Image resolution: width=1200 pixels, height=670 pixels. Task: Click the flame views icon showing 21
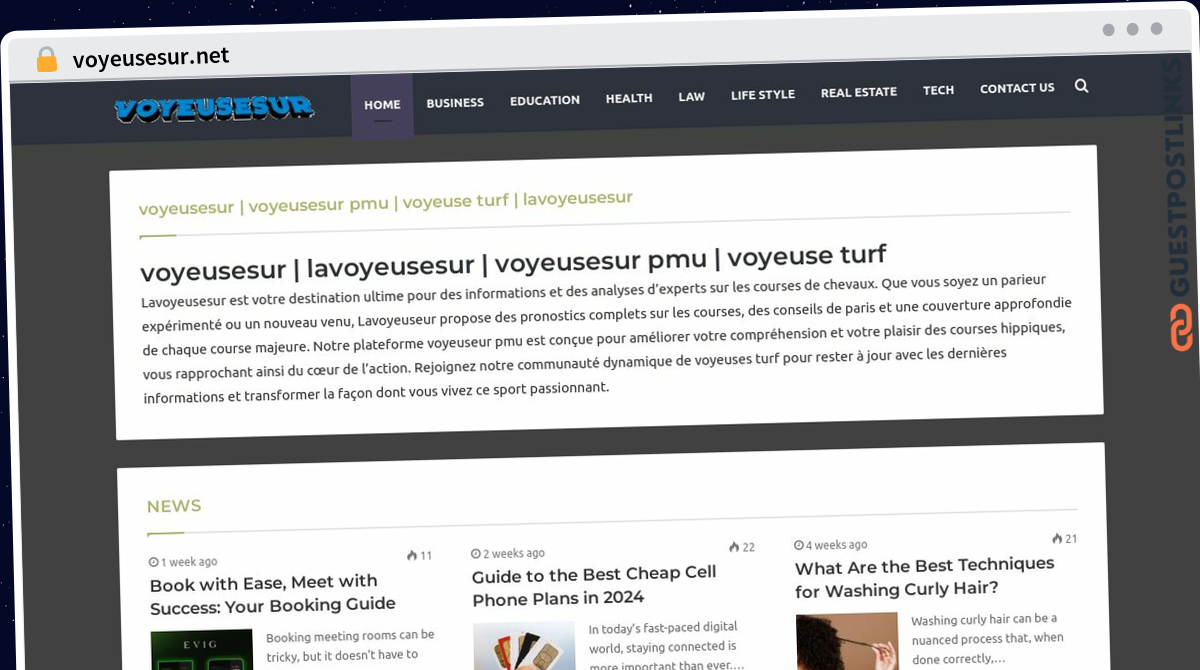pos(1057,539)
